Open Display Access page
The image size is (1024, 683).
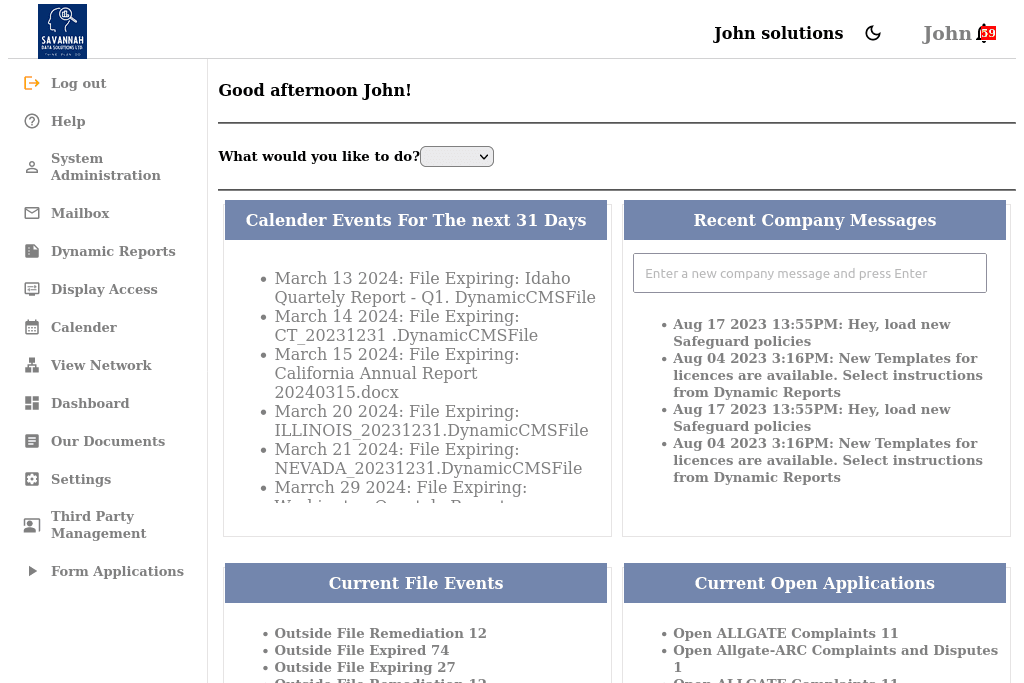(104, 289)
